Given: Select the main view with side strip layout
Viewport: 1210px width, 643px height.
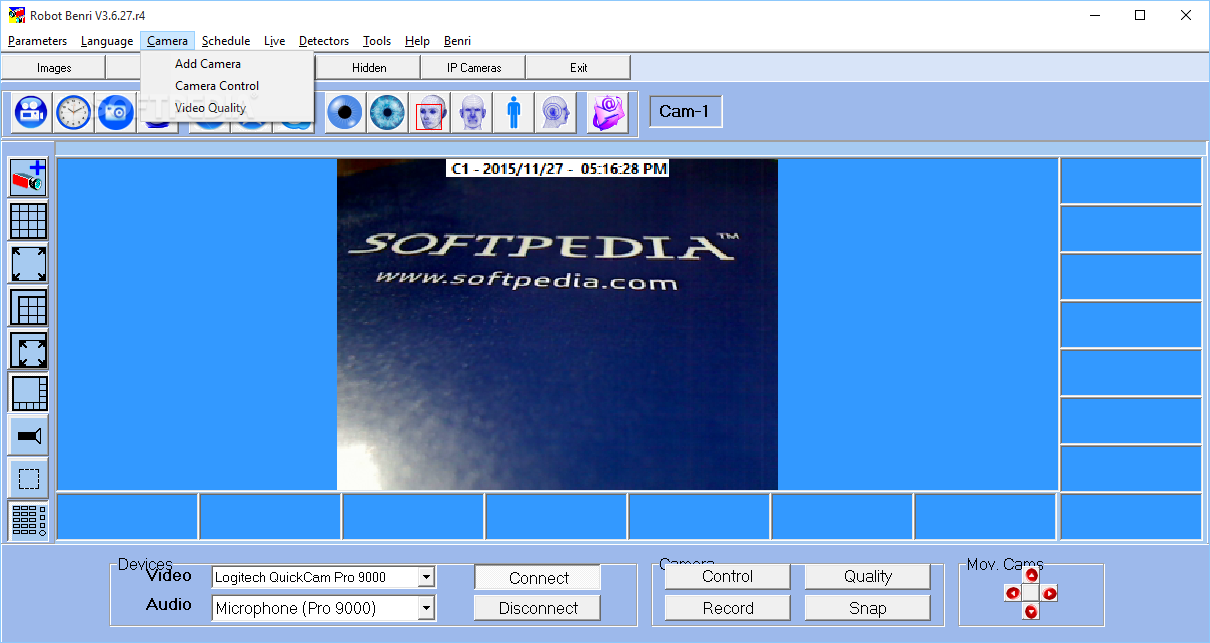Looking at the screenshot, I should tap(29, 393).
